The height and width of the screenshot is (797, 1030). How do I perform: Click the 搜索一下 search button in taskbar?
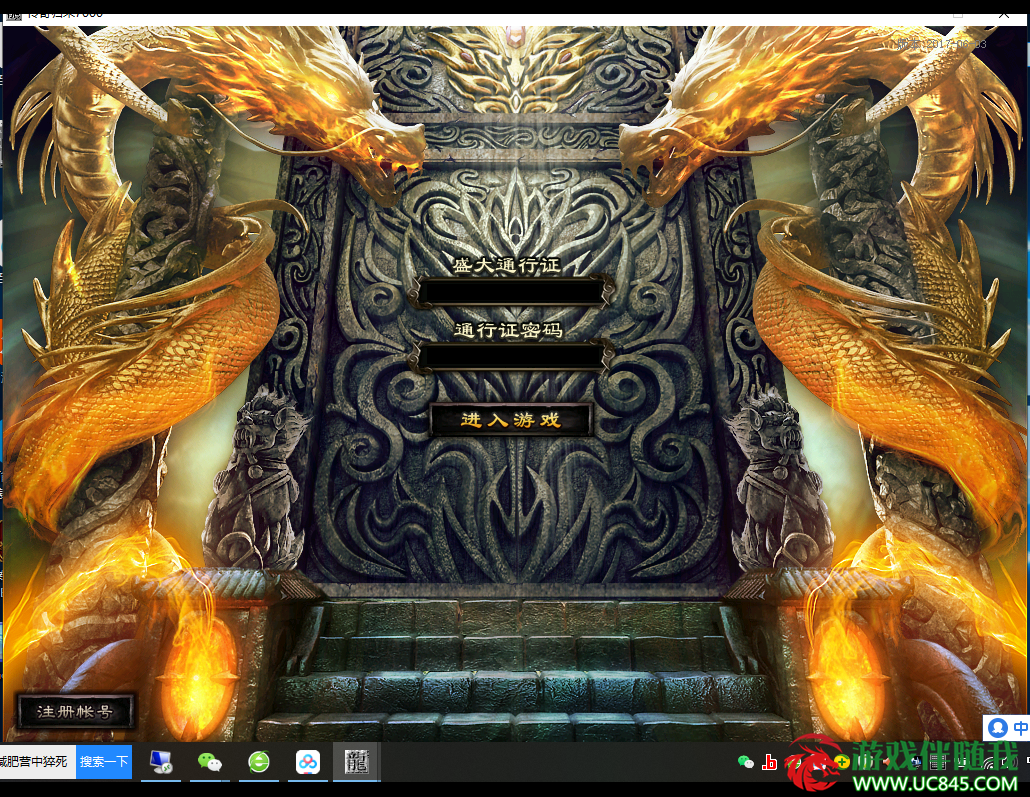coord(104,762)
